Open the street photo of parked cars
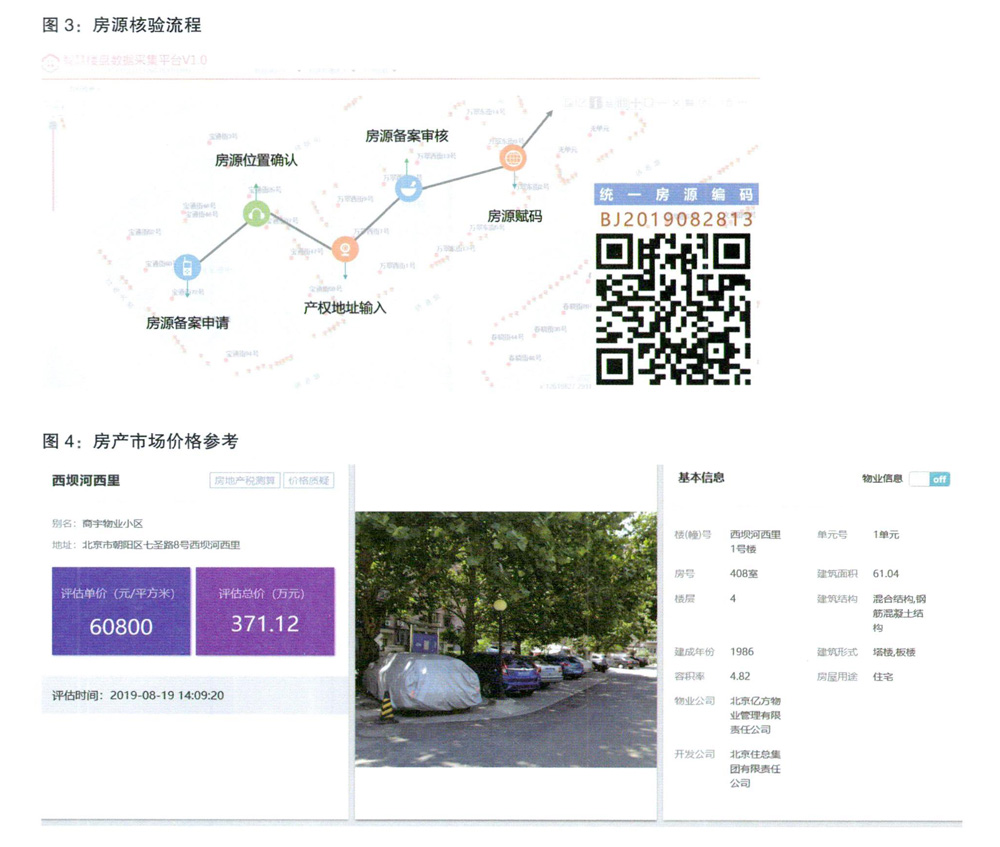 [506, 639]
